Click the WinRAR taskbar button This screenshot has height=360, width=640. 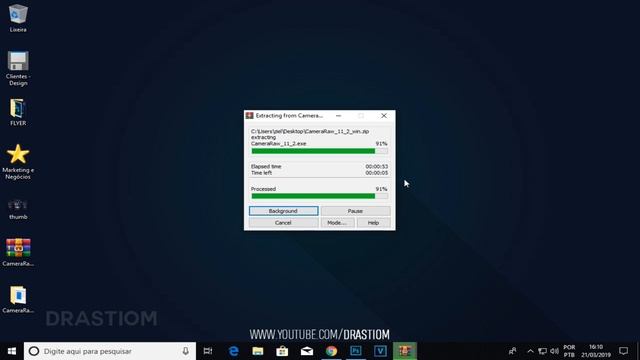click(x=405, y=351)
